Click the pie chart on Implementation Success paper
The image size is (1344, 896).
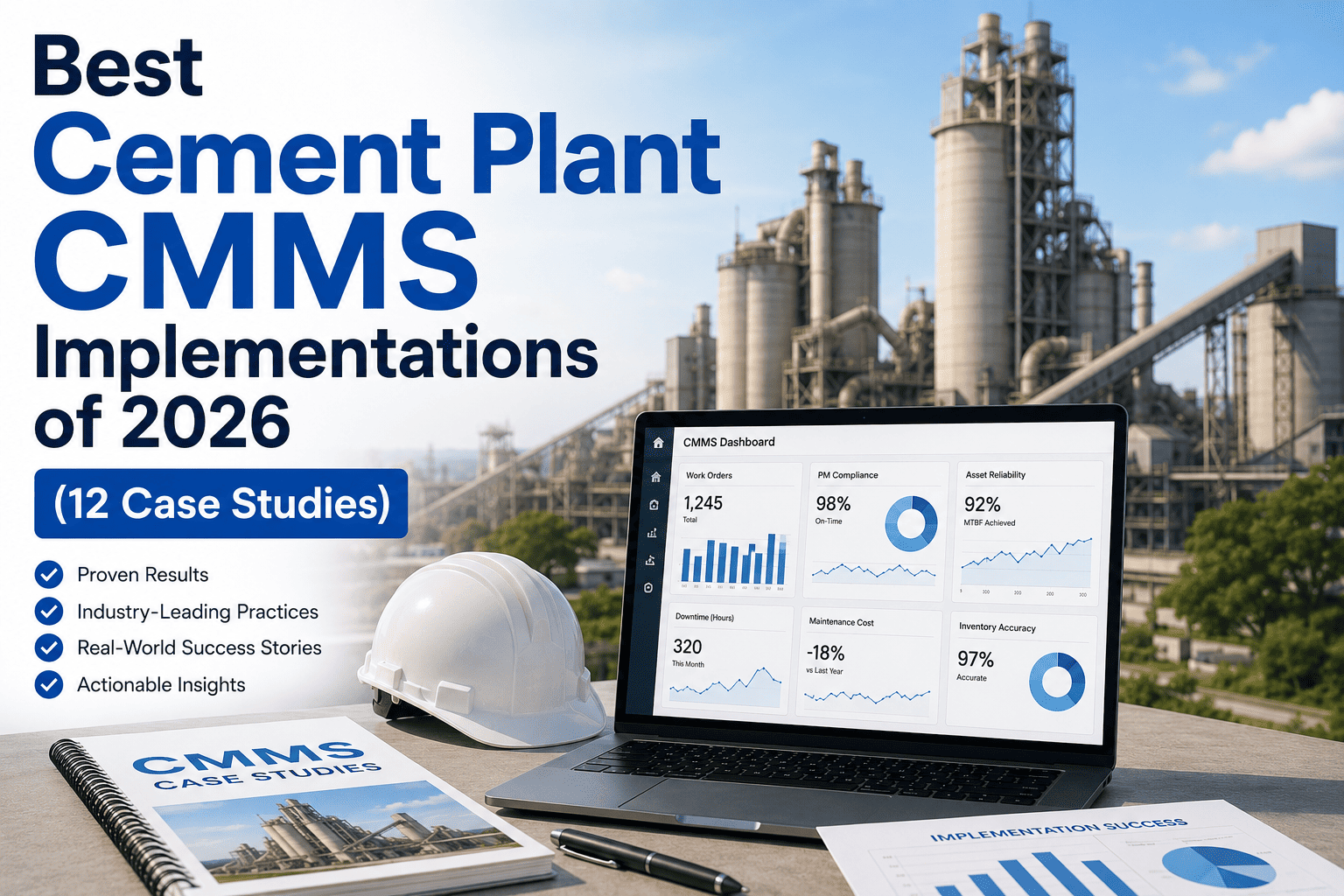click(1219, 868)
